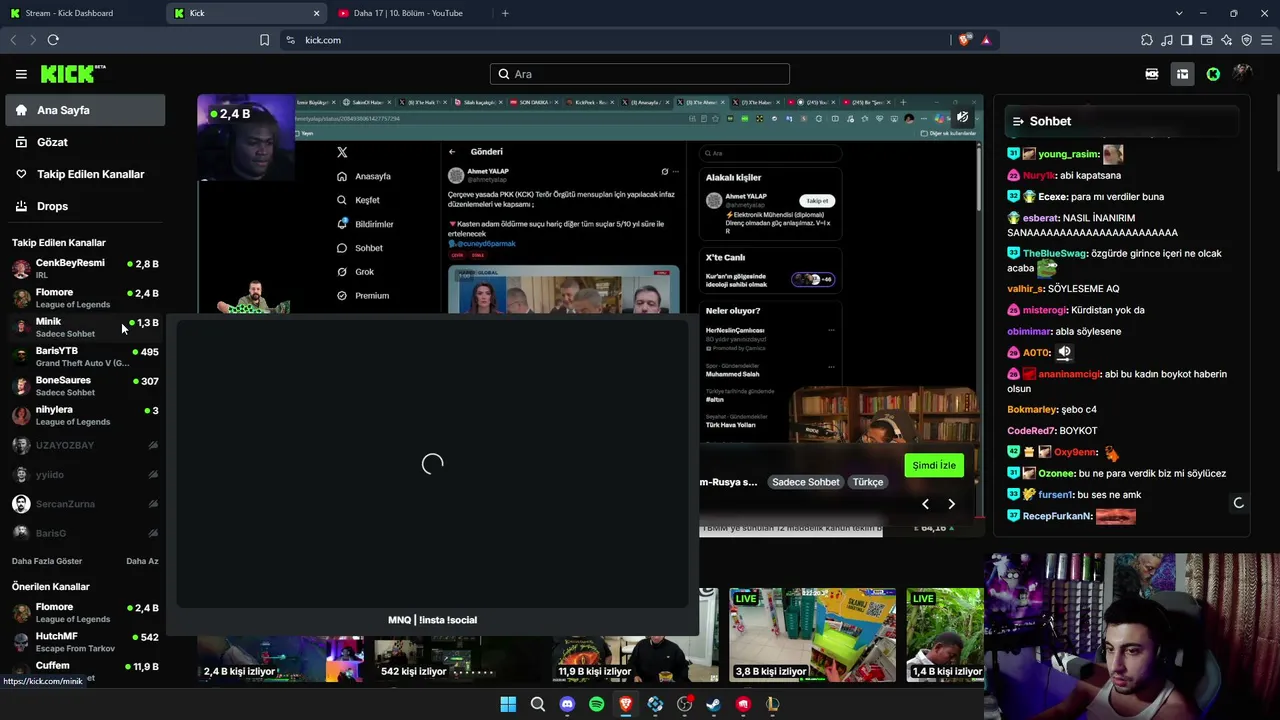
Task: Open the 542 kişi izliyor thumbnail
Action: point(458,658)
